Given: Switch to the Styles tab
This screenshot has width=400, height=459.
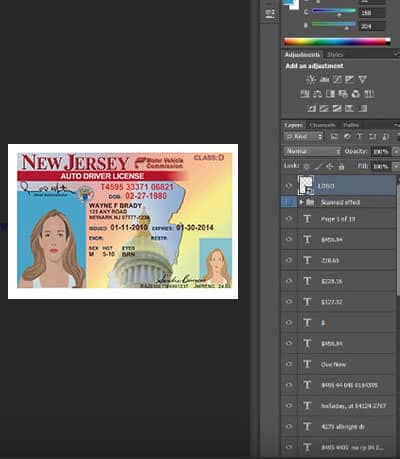Looking at the screenshot, I should (x=335, y=54).
